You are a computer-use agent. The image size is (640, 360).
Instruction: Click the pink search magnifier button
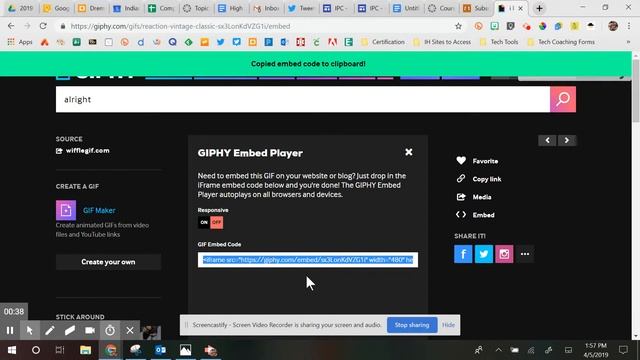(563, 99)
